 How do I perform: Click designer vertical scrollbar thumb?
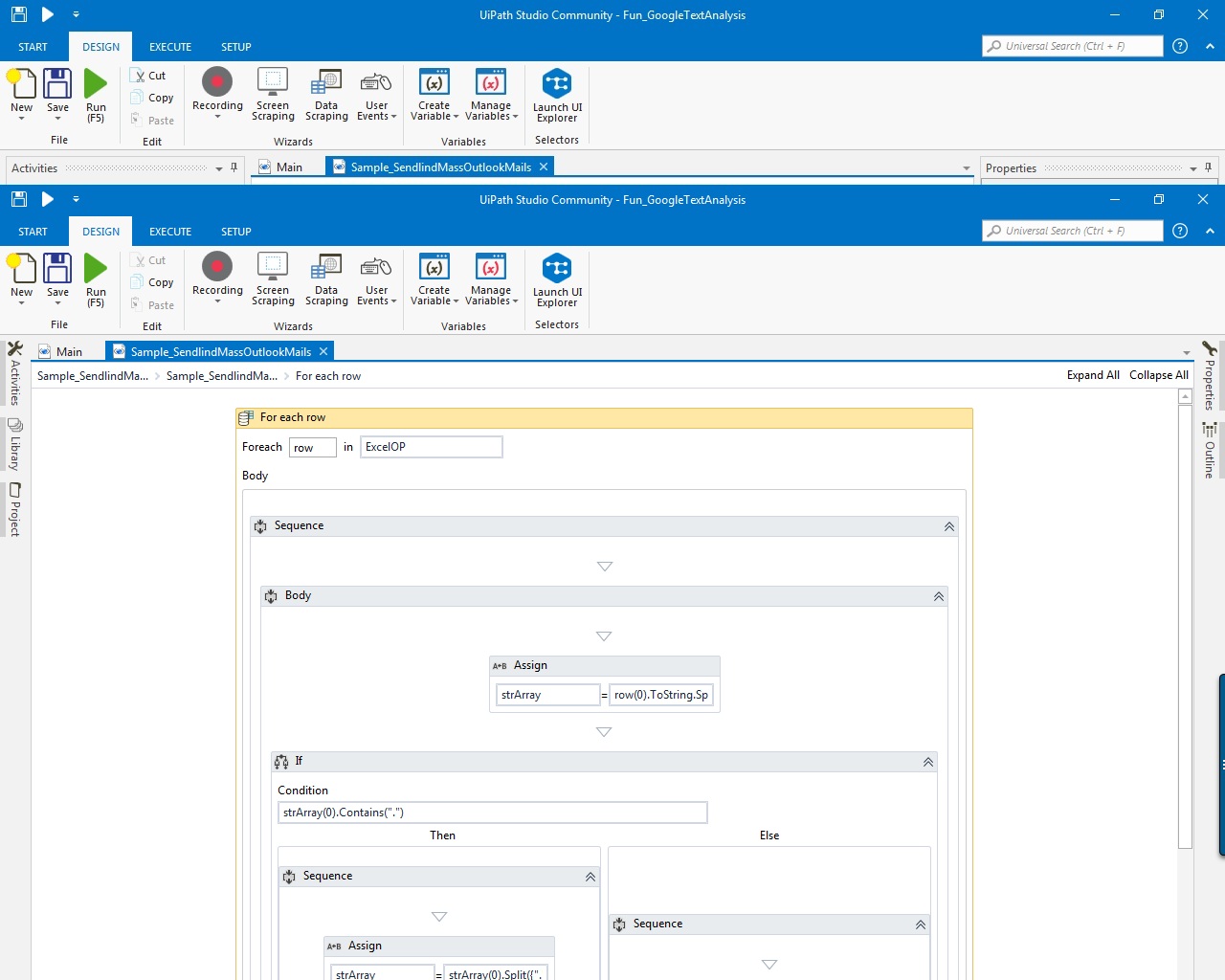coord(1185,626)
